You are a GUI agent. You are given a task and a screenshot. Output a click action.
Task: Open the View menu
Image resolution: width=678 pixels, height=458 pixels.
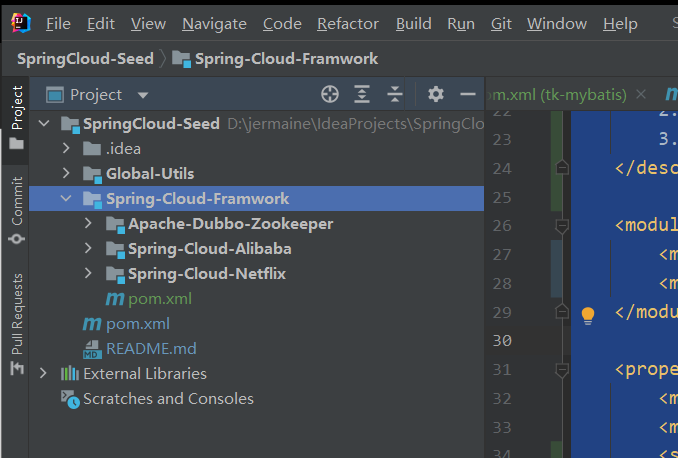coord(148,24)
